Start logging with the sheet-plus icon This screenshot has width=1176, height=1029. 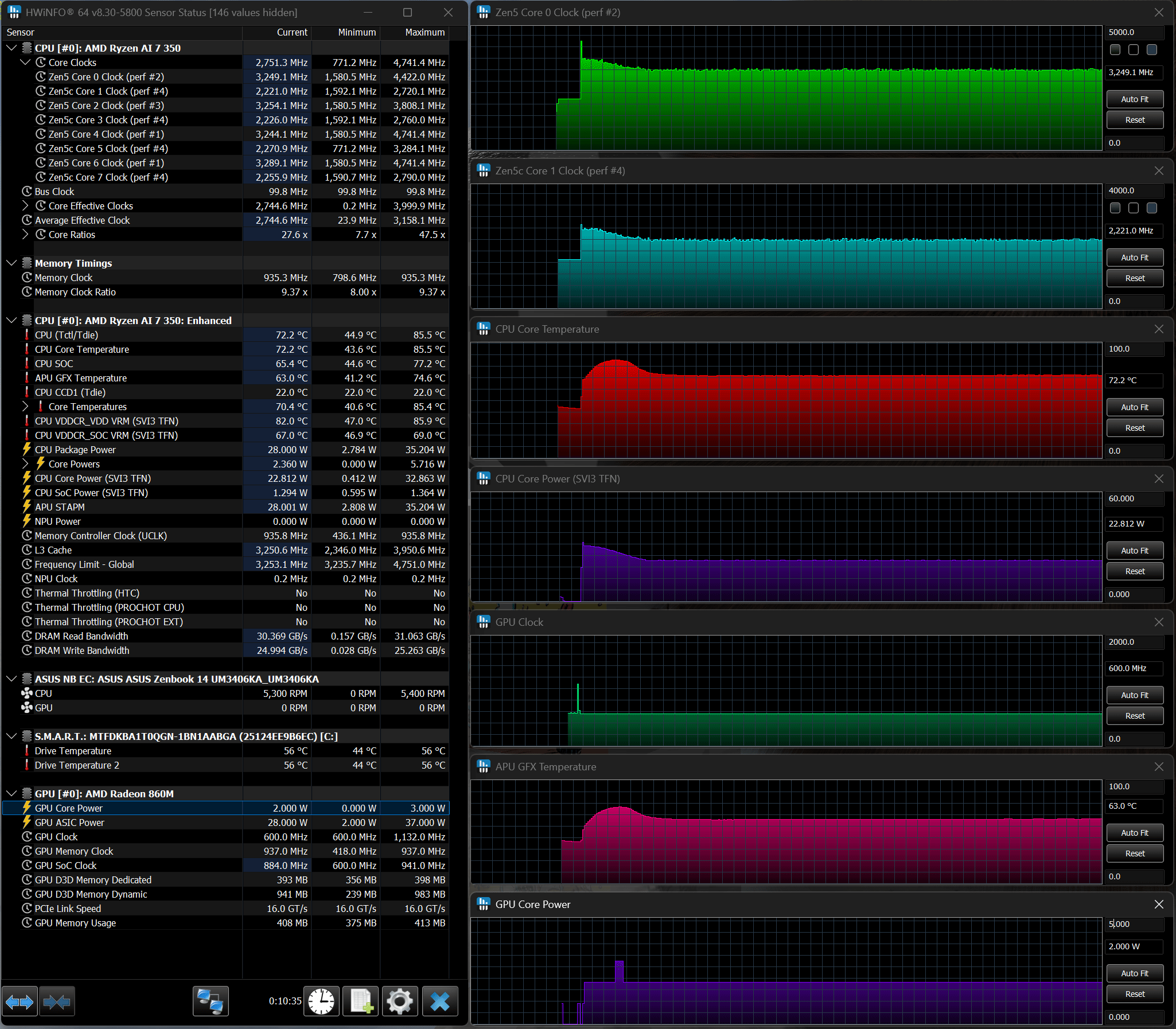(361, 1002)
